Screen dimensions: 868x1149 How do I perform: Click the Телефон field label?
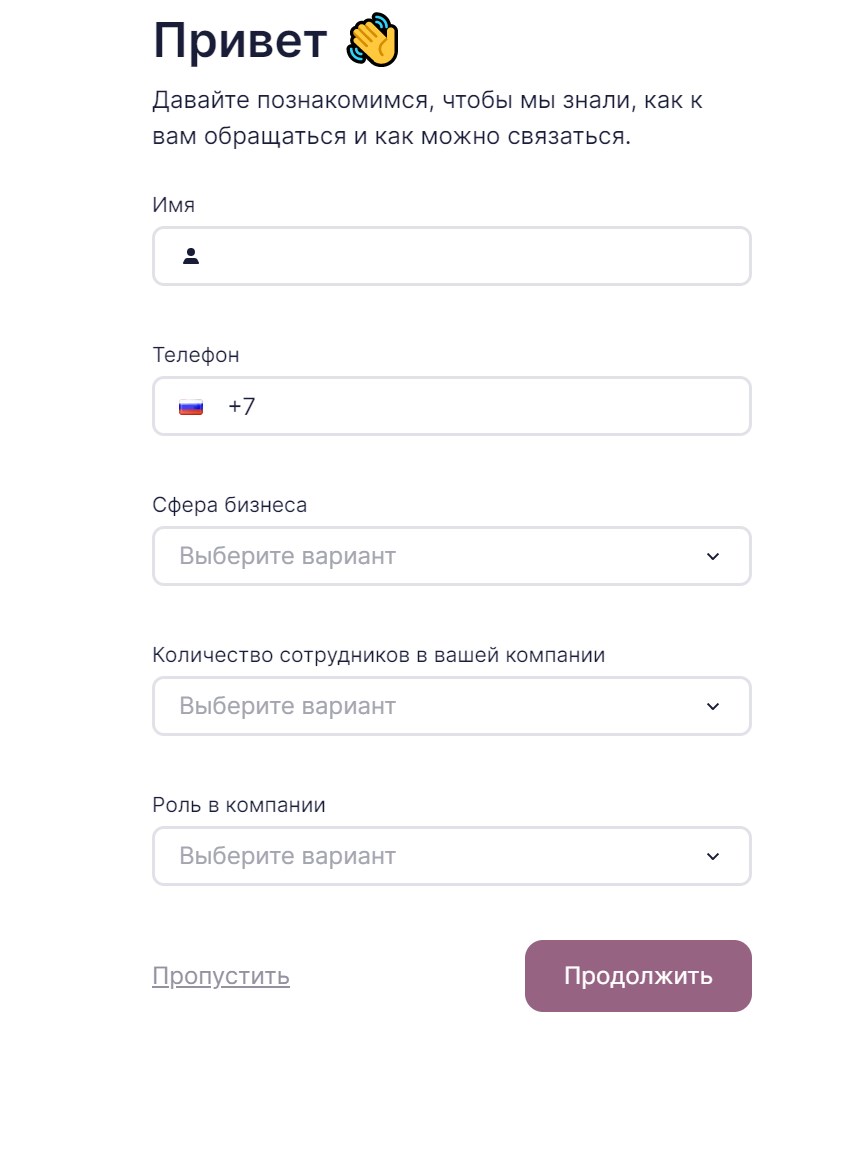196,355
